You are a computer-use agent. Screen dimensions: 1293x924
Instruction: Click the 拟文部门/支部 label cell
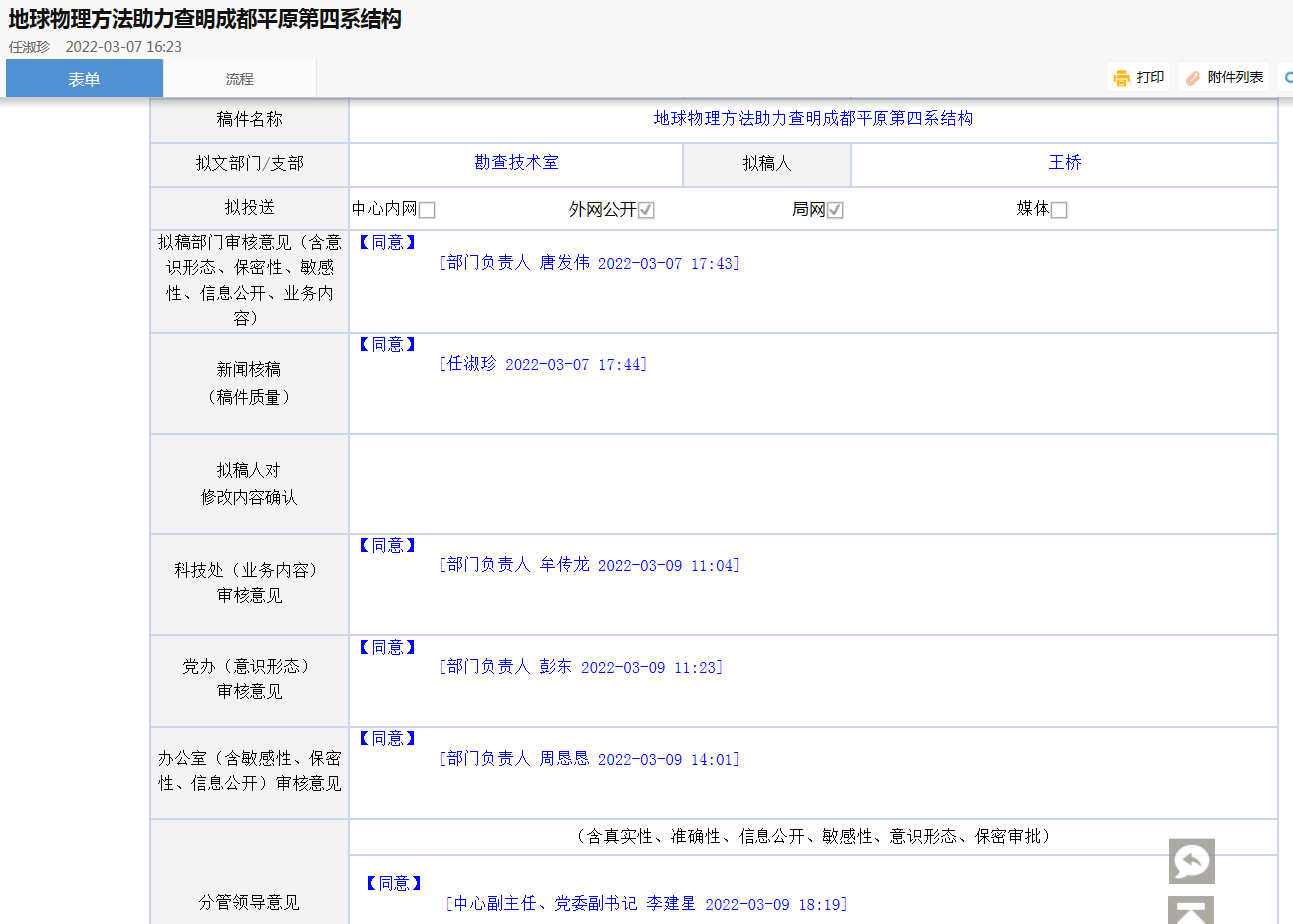[x=249, y=164]
